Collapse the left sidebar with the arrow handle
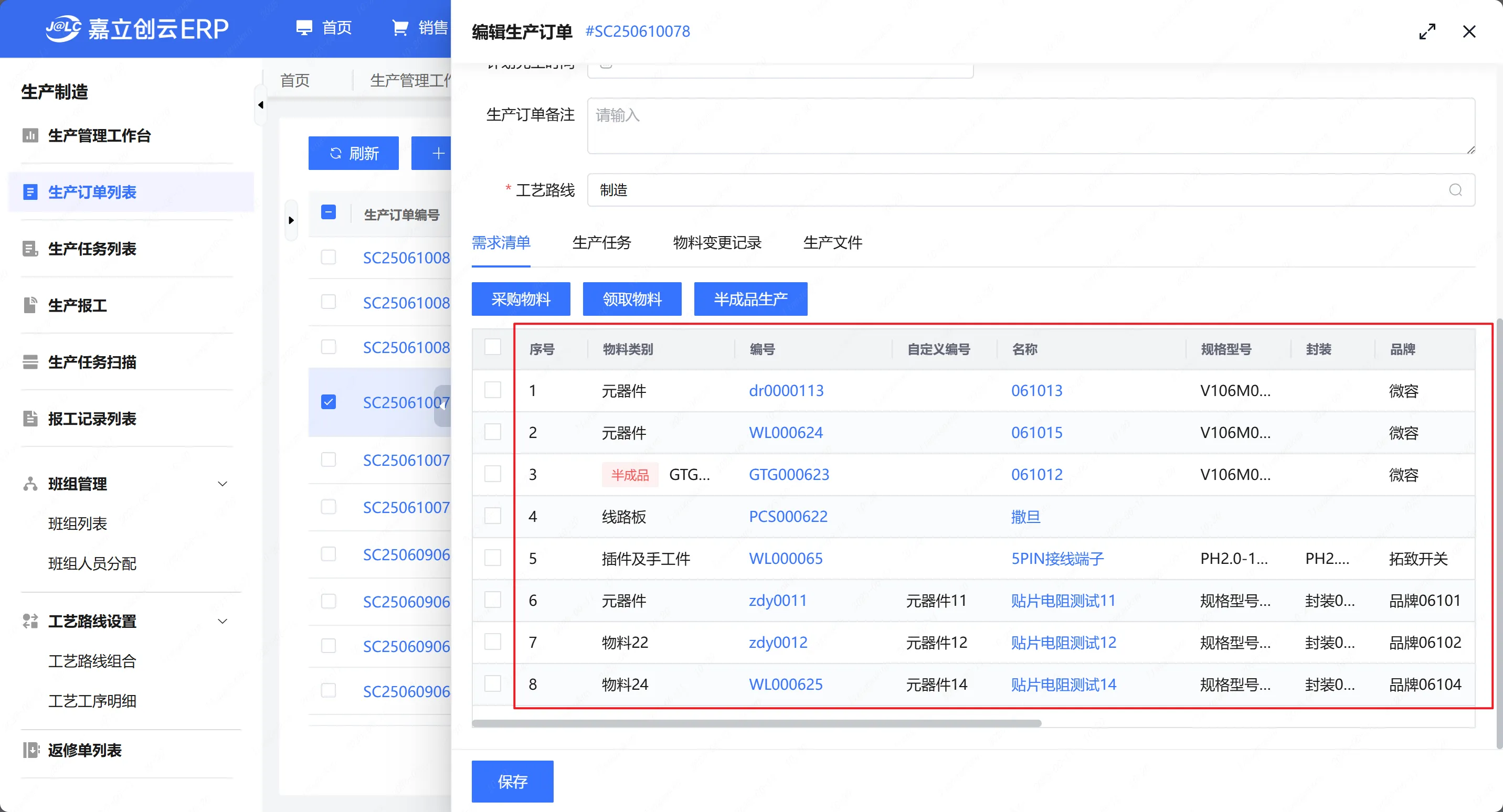The image size is (1503, 812). [x=260, y=105]
